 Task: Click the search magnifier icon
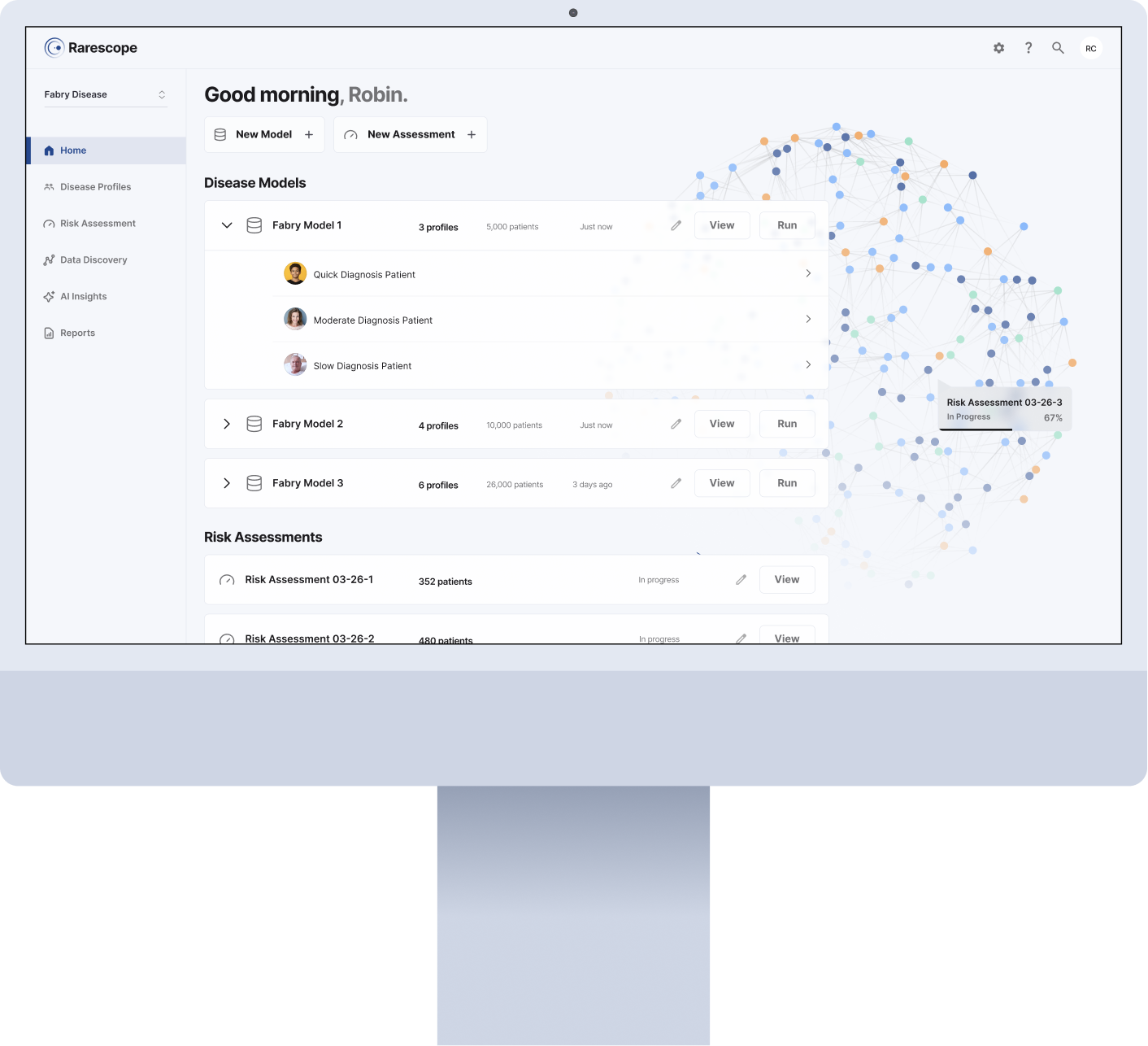1058,48
